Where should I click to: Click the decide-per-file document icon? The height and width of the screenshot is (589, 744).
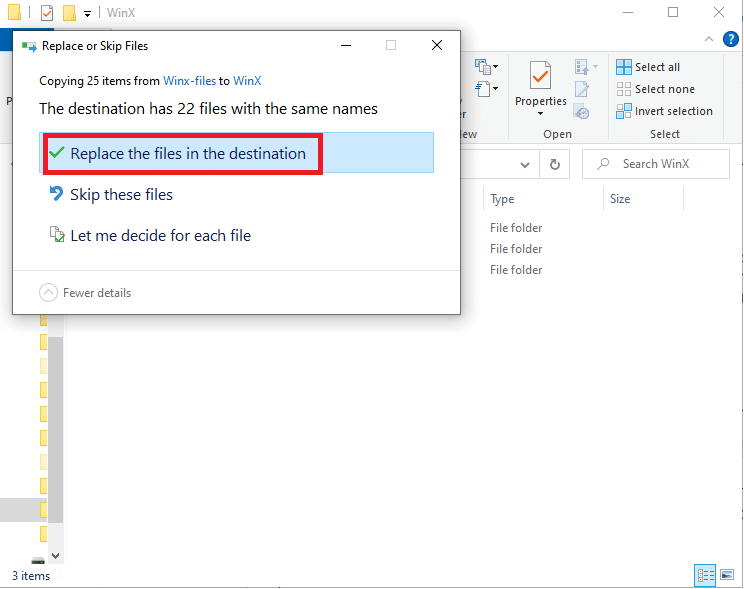[57, 234]
